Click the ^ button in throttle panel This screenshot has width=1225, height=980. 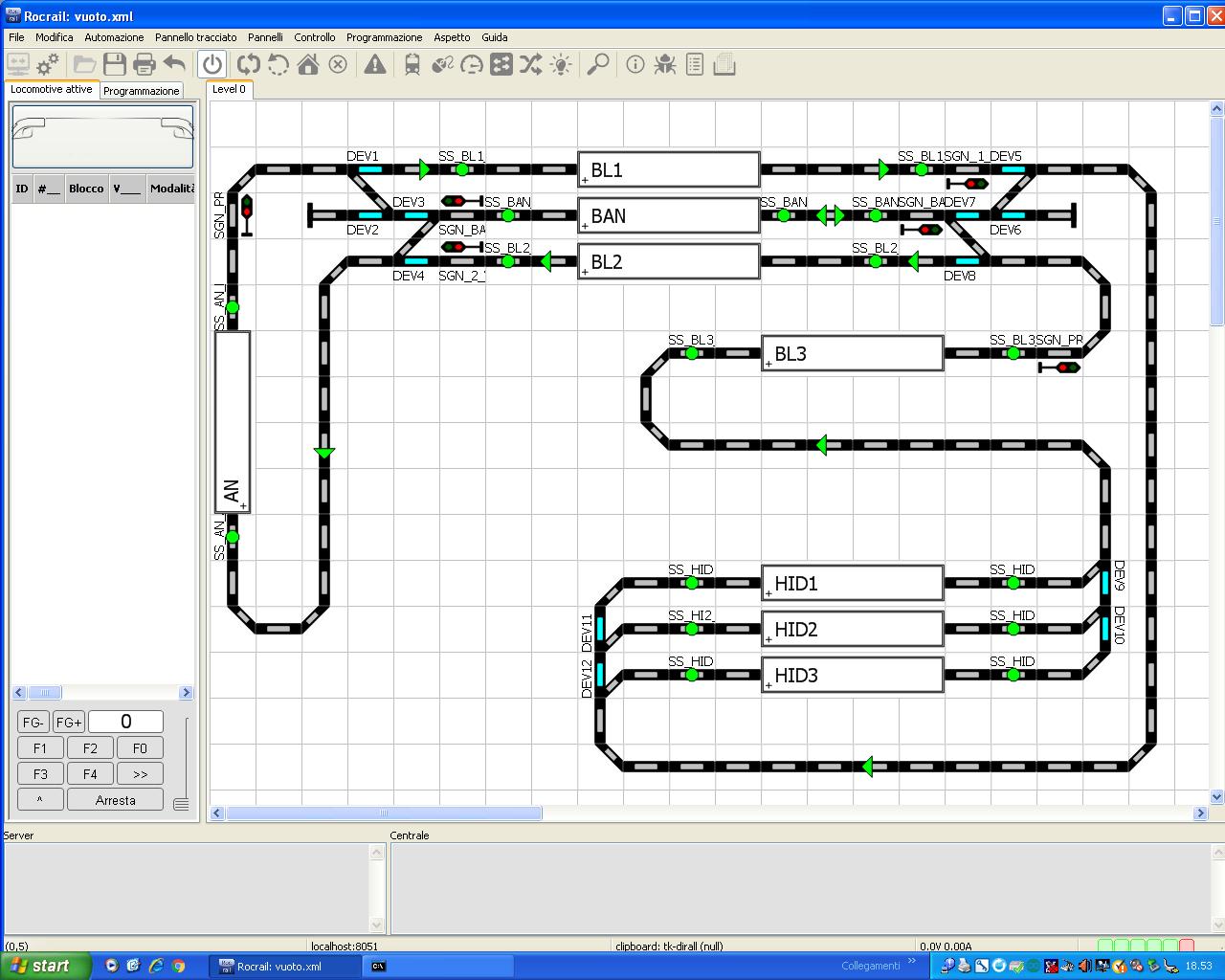click(40, 800)
